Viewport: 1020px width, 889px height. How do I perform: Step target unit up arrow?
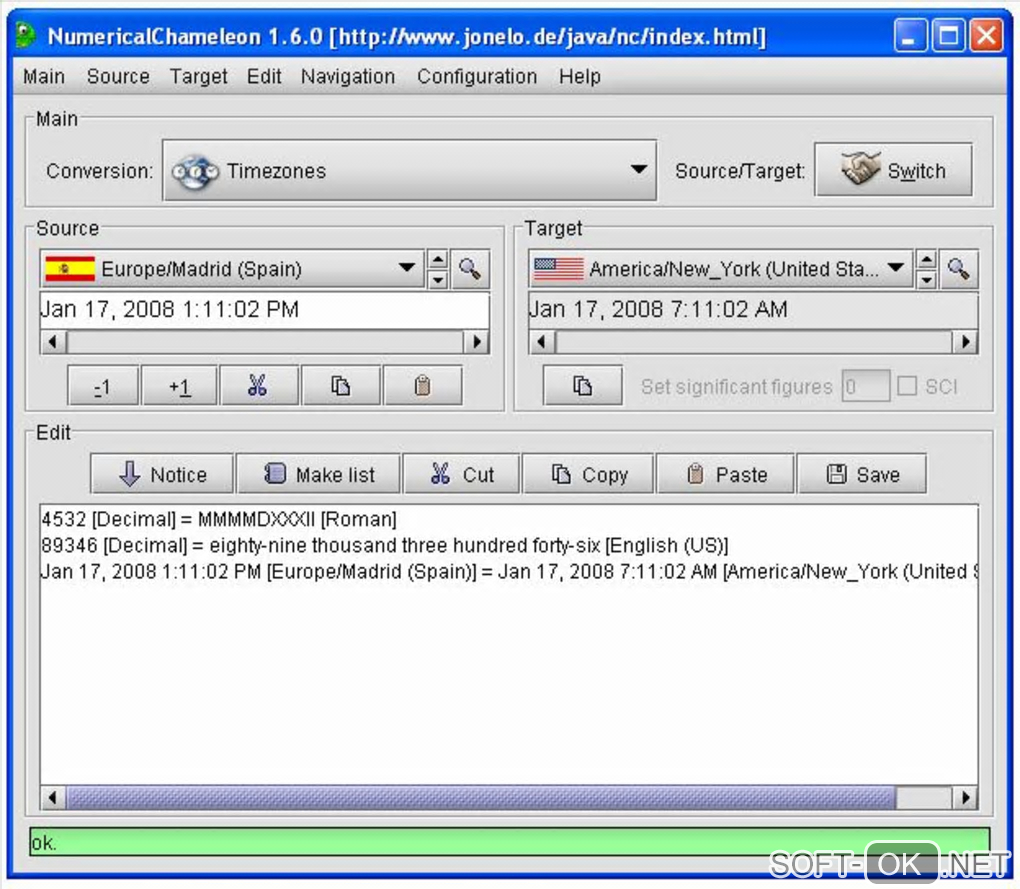tap(926, 259)
